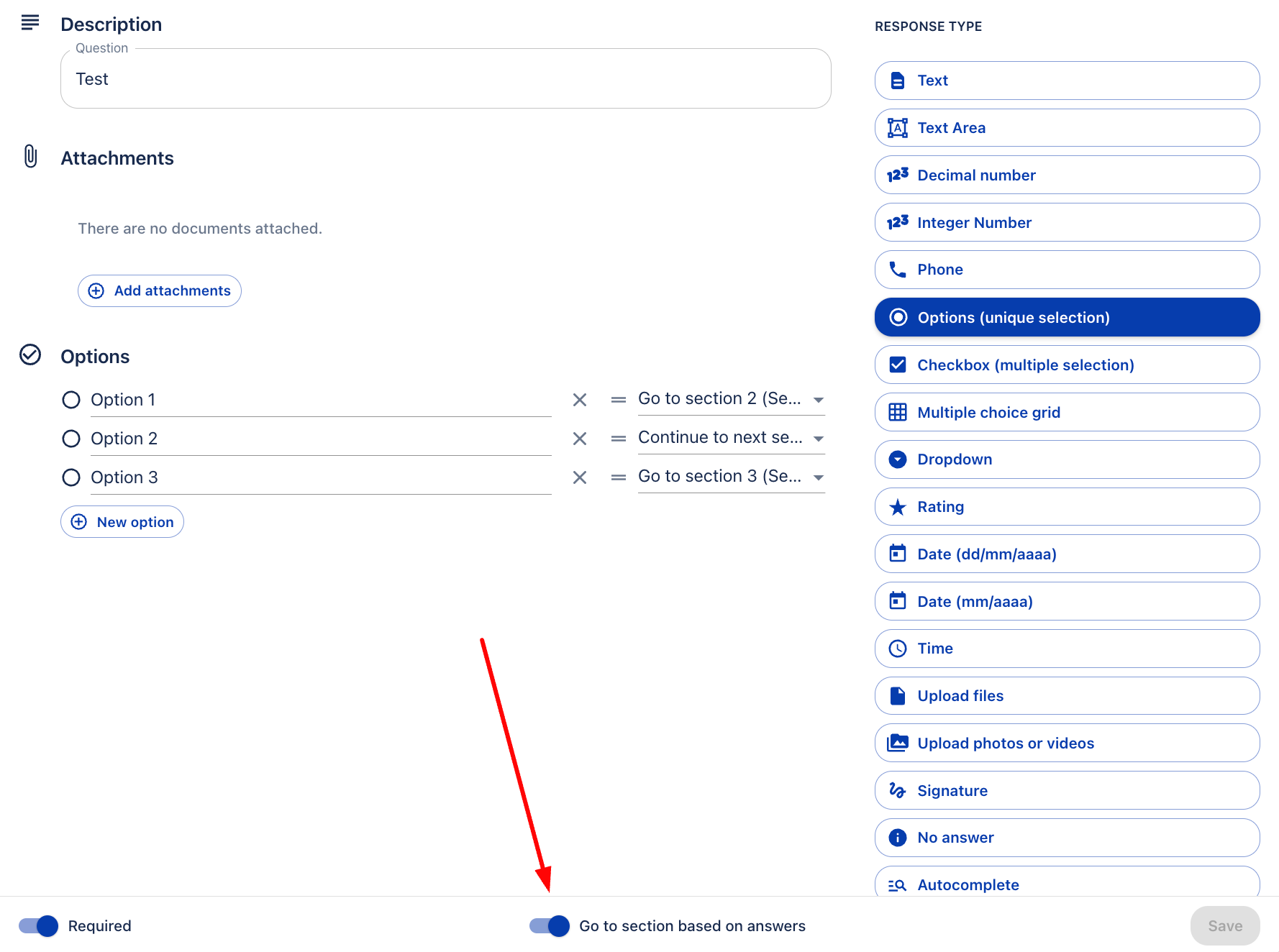
Task: Add a New option
Action: click(122, 522)
